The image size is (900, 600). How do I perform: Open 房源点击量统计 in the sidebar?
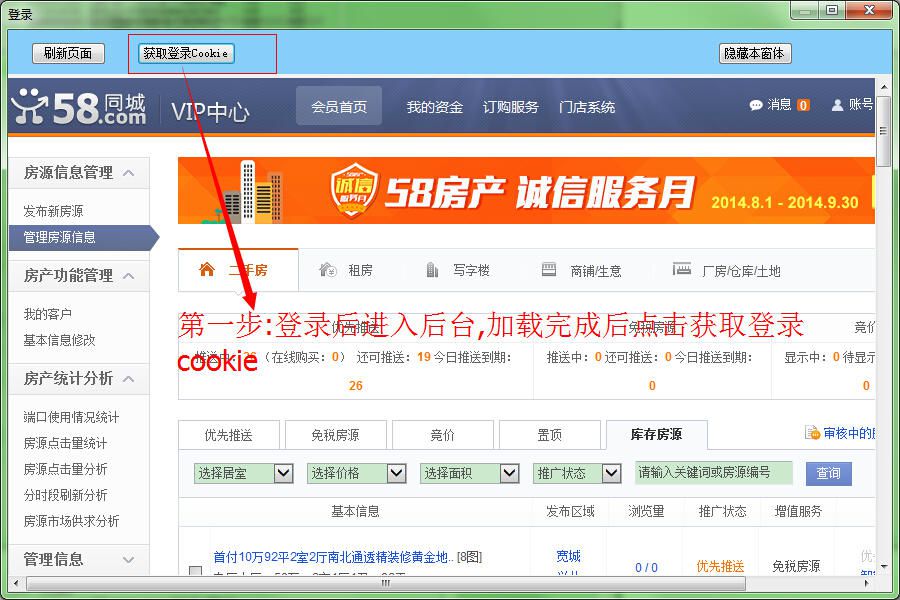[65, 443]
